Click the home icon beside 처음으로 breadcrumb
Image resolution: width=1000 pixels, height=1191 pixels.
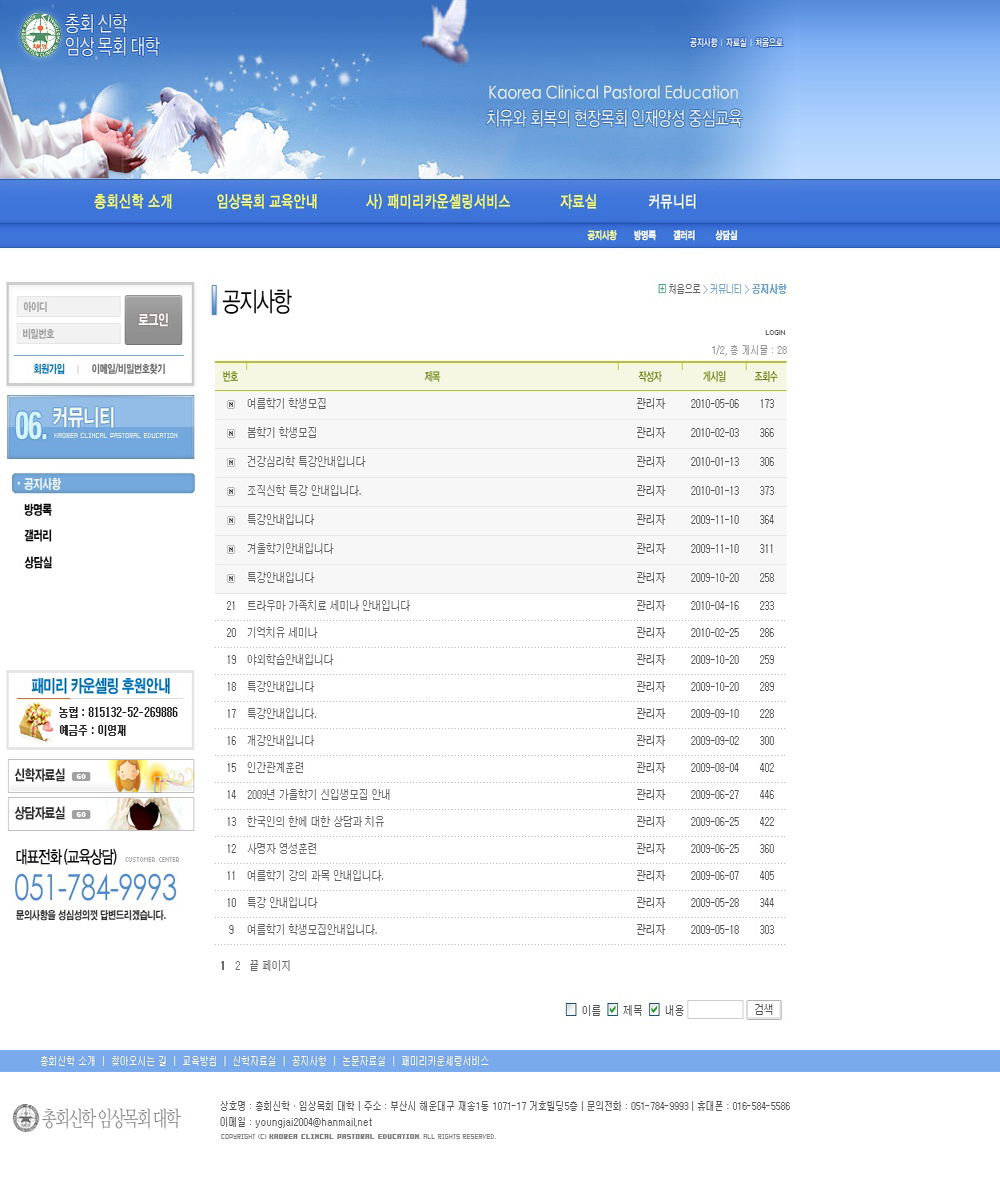(x=662, y=289)
